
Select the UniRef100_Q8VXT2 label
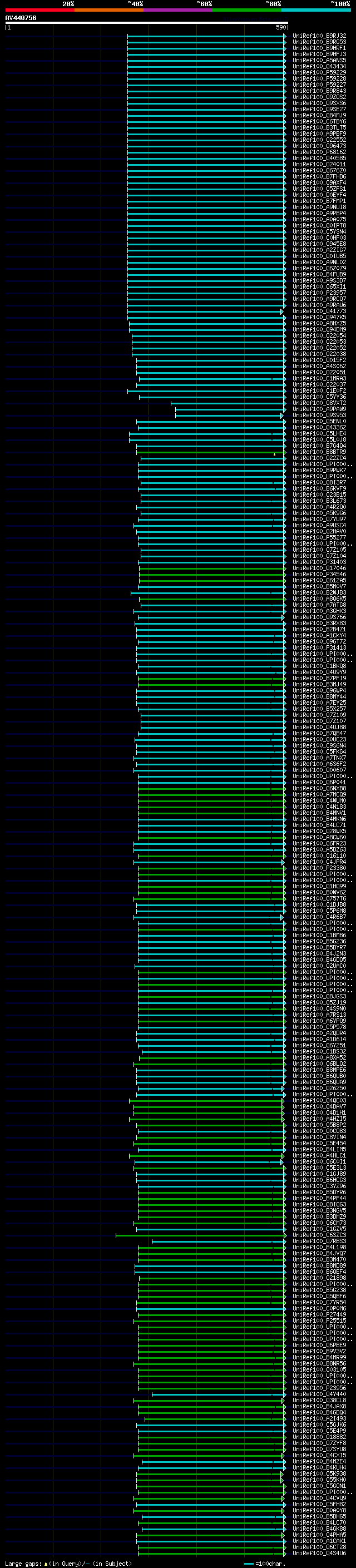[x=319, y=403]
